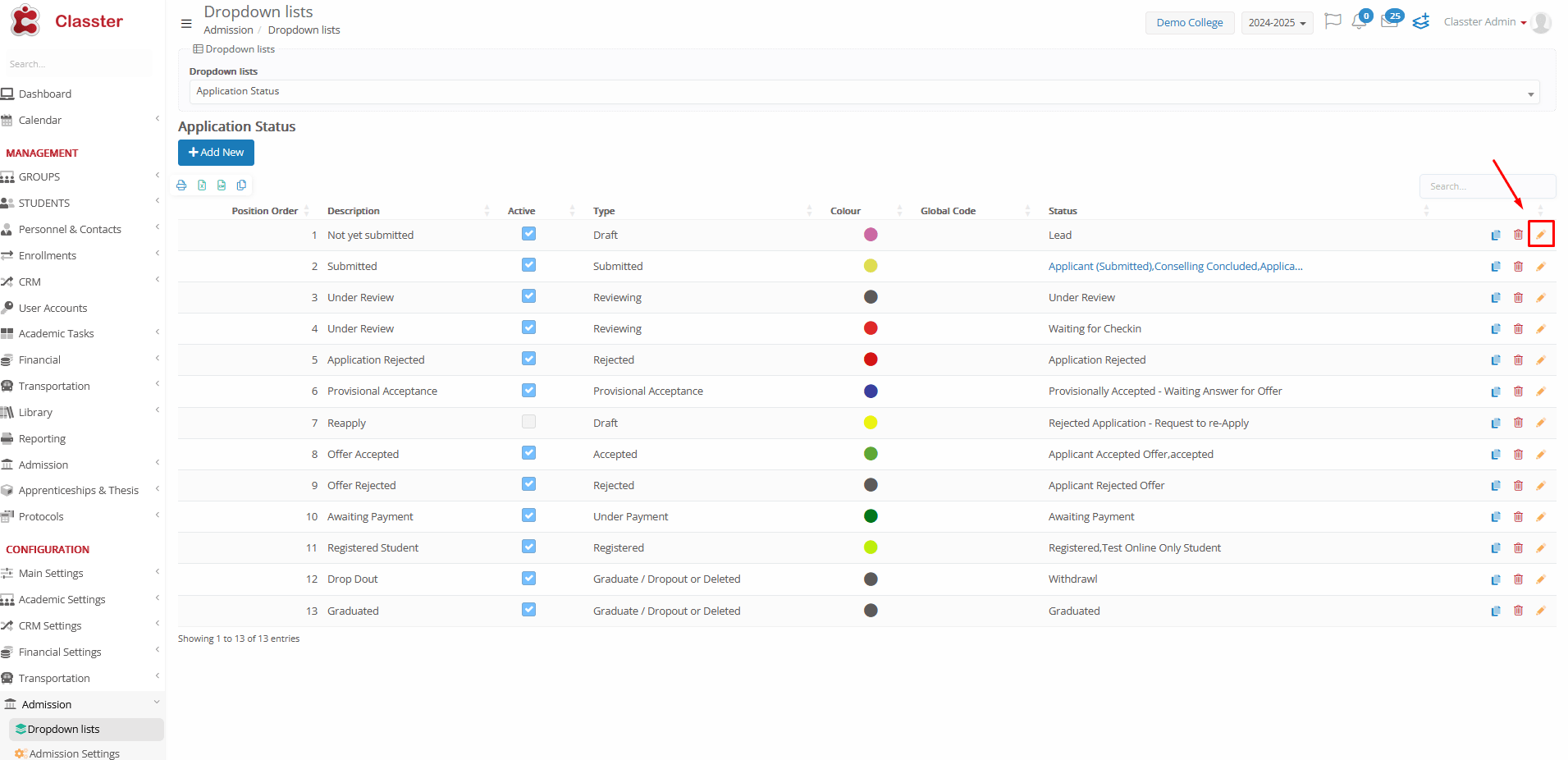Export the table to Excel
This screenshot has width=1568, height=760.
[202, 185]
